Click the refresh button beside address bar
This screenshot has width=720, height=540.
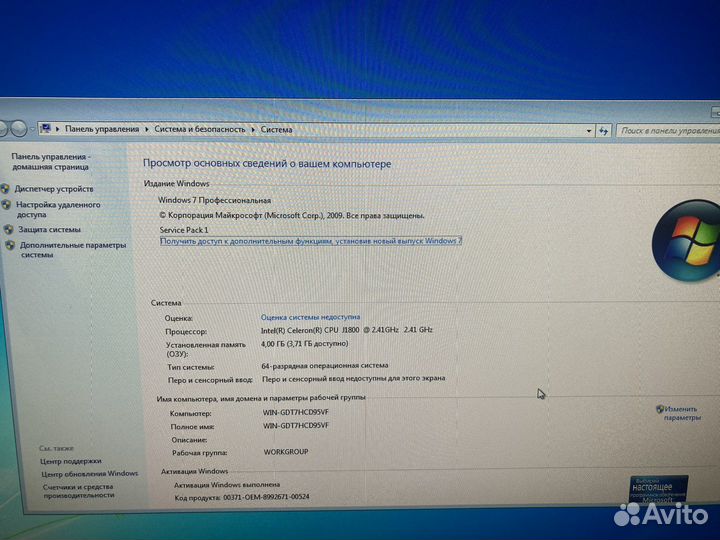[x=603, y=131]
